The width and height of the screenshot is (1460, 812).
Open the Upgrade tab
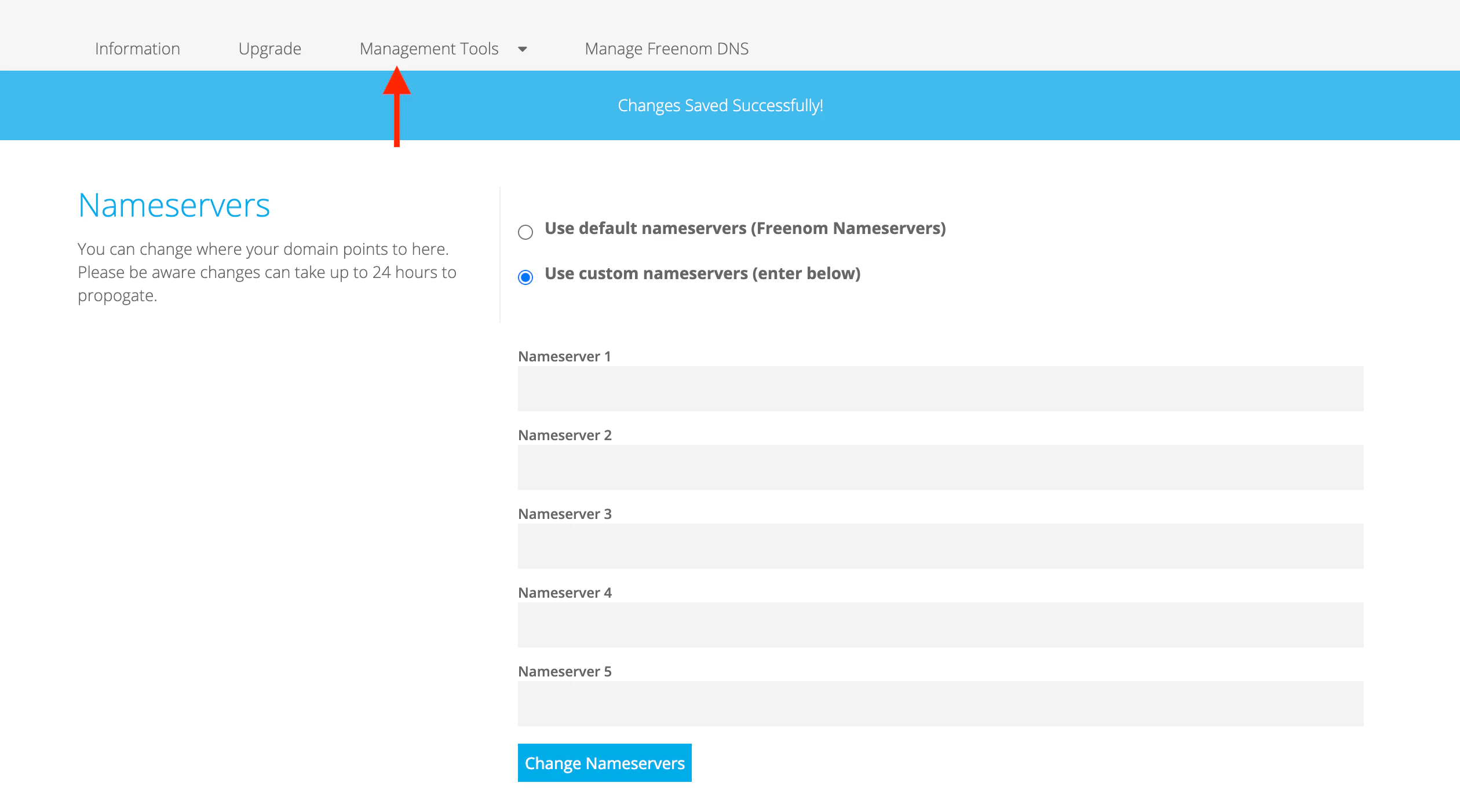pos(270,49)
